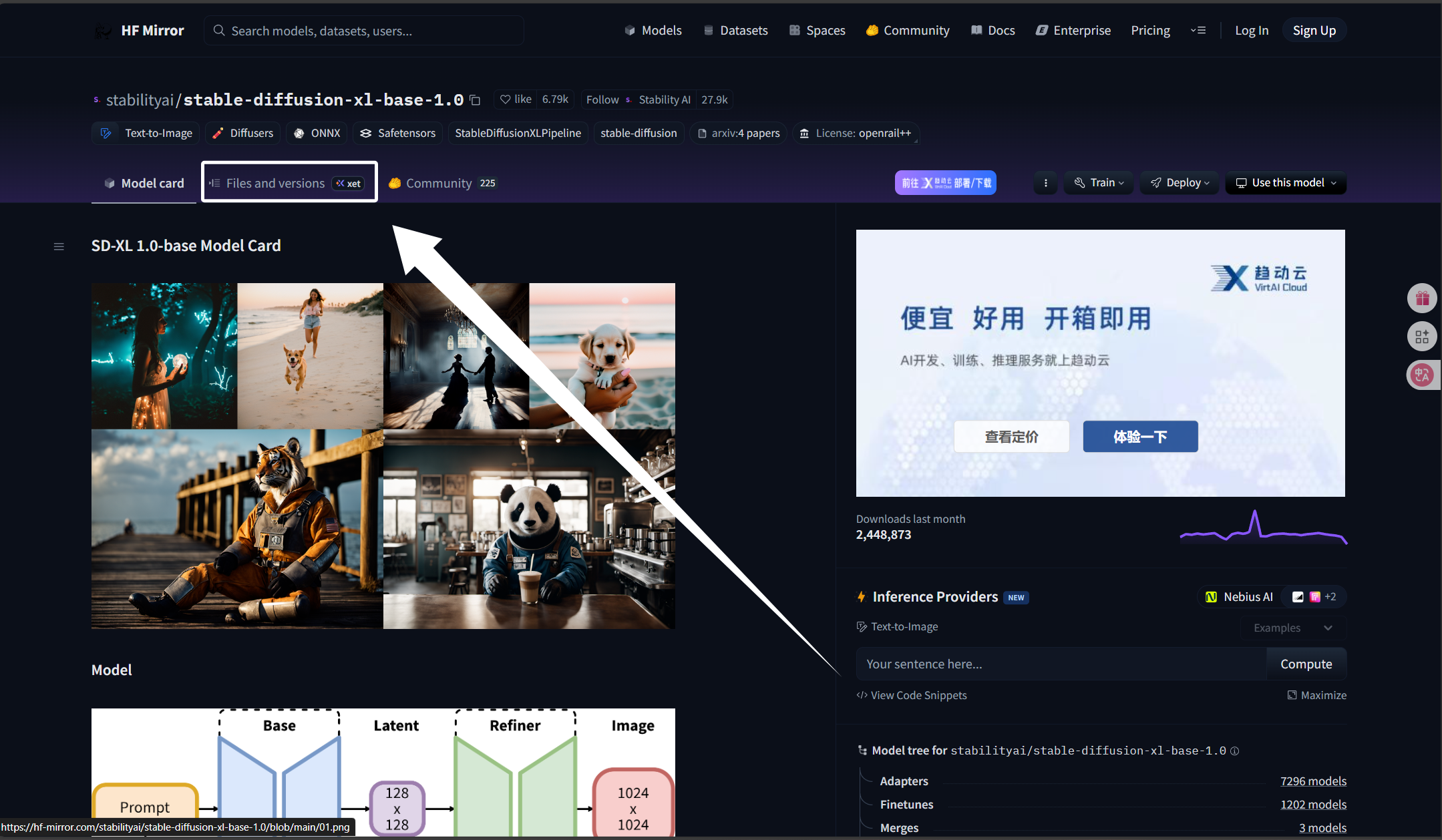Go to Models in the navigation bar
Viewport: 1442px width, 840px height.
(653, 30)
